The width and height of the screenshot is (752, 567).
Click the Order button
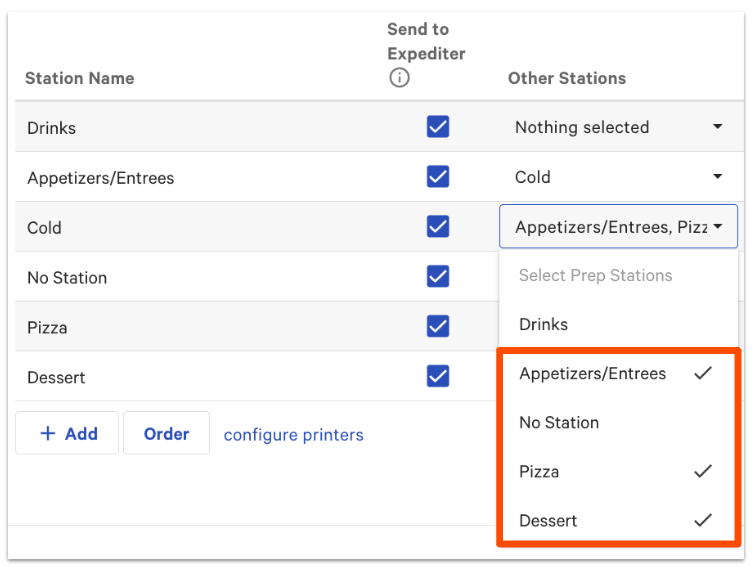point(166,434)
